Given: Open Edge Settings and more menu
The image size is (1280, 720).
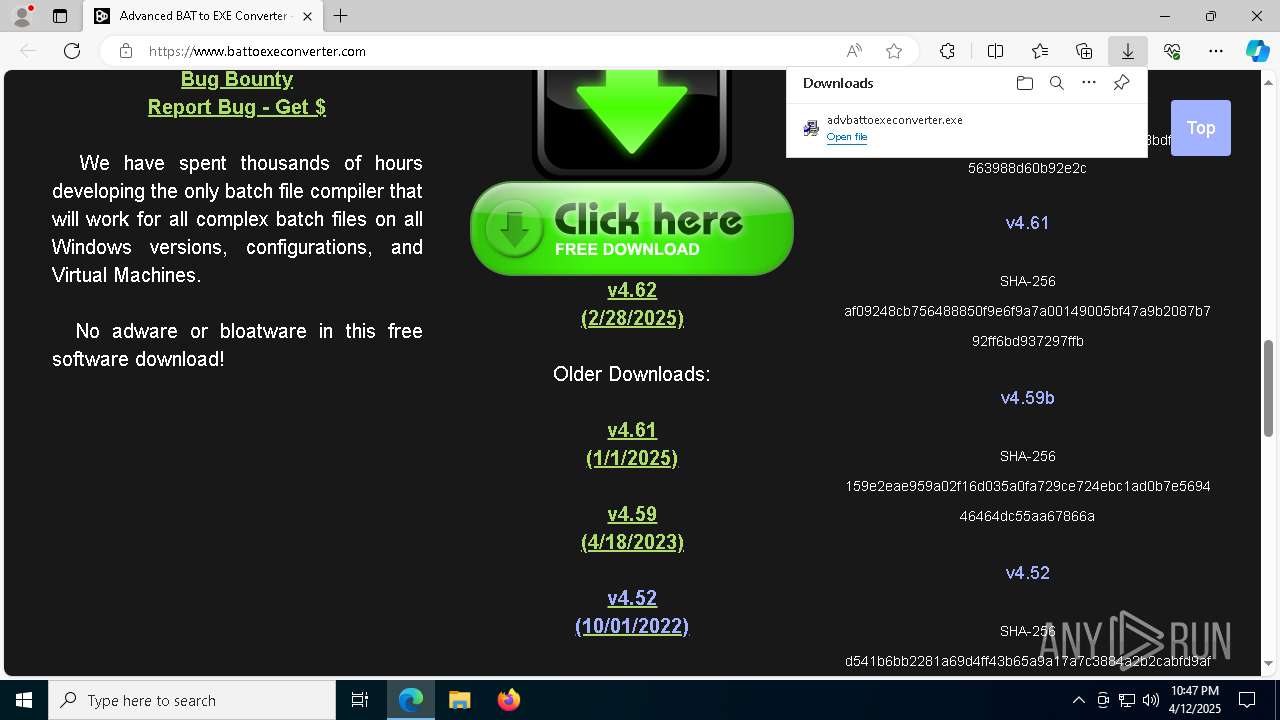Looking at the screenshot, I should click(1216, 51).
